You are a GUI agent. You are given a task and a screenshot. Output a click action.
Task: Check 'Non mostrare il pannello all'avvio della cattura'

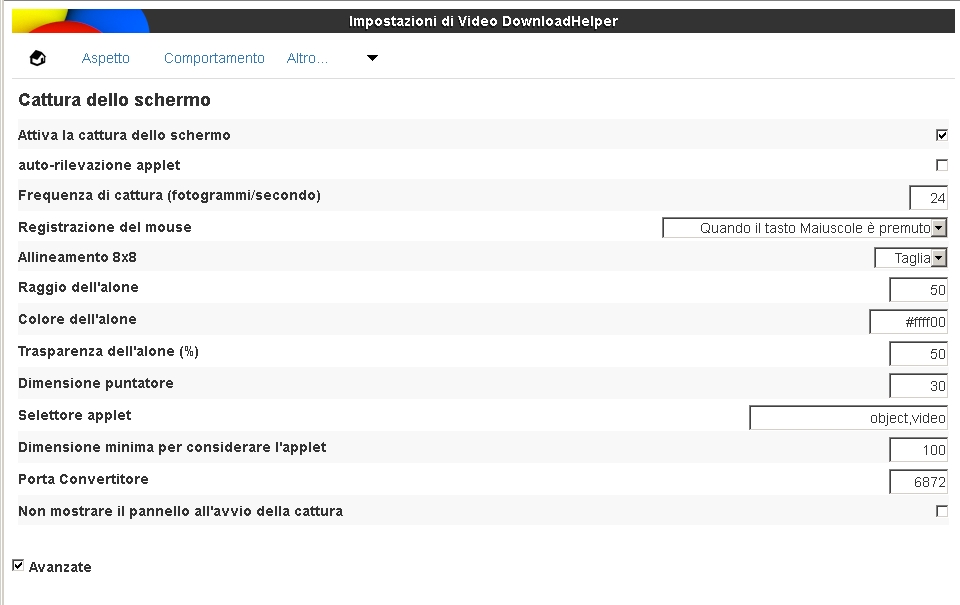click(x=942, y=511)
